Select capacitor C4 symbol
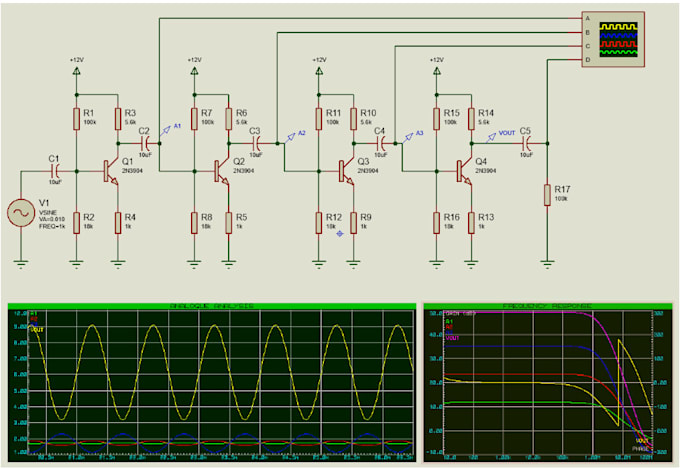 coord(381,143)
